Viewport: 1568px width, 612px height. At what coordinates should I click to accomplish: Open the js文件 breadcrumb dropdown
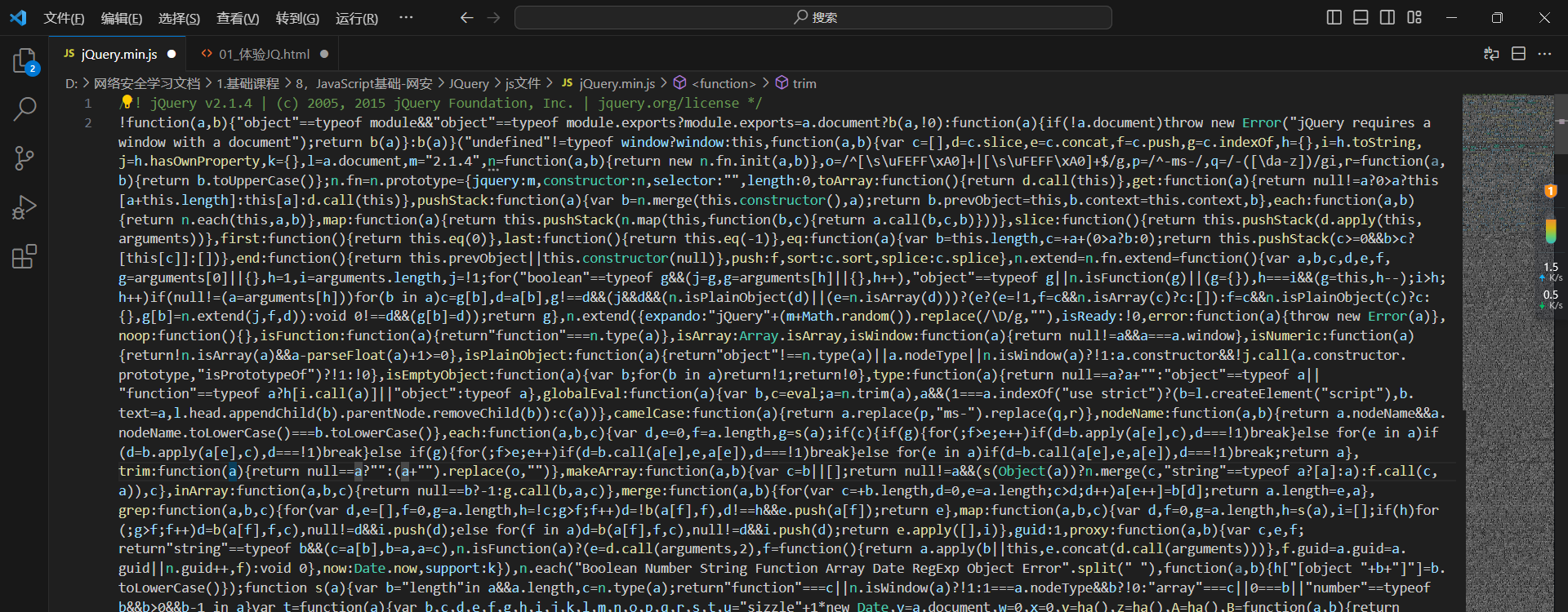point(523,83)
